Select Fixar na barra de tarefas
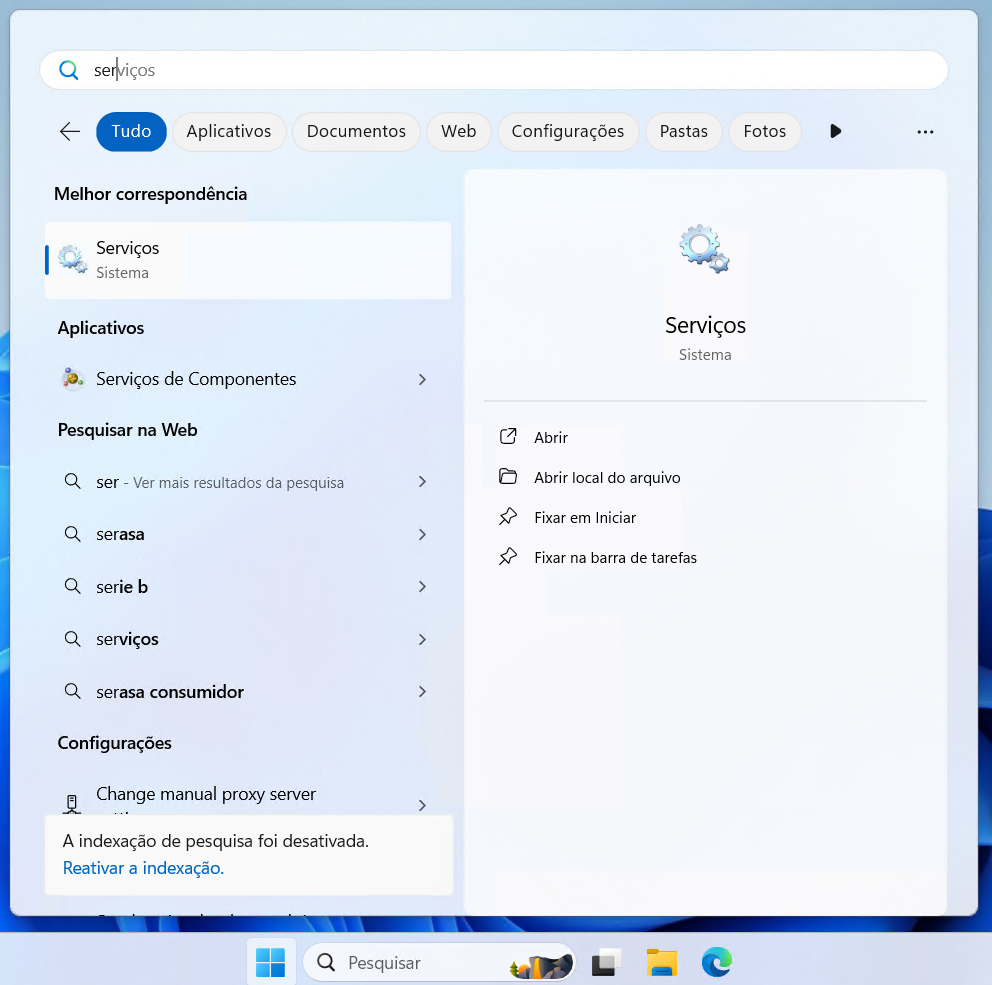992x985 pixels. (615, 557)
